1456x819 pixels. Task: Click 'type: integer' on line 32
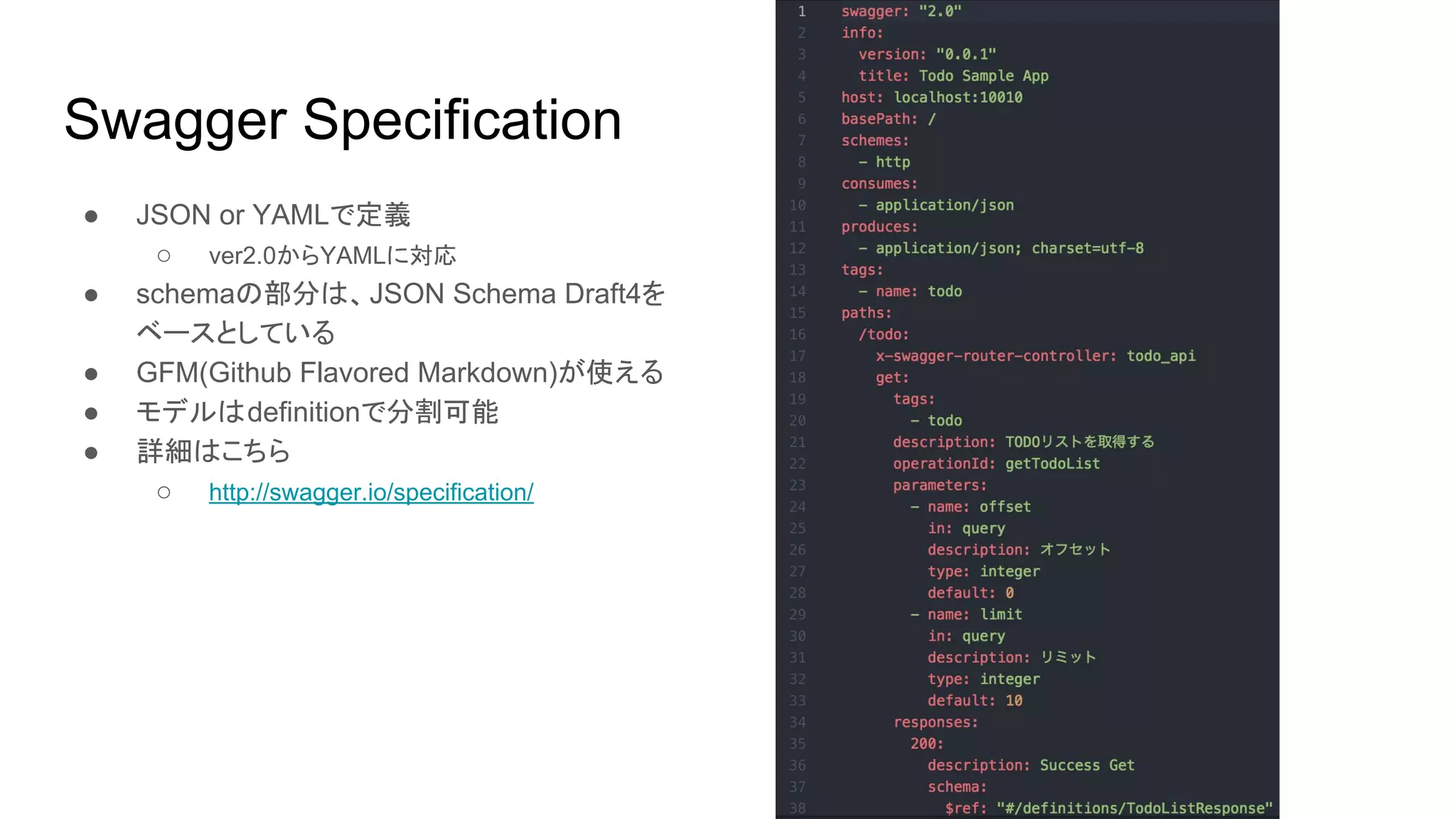click(x=984, y=679)
